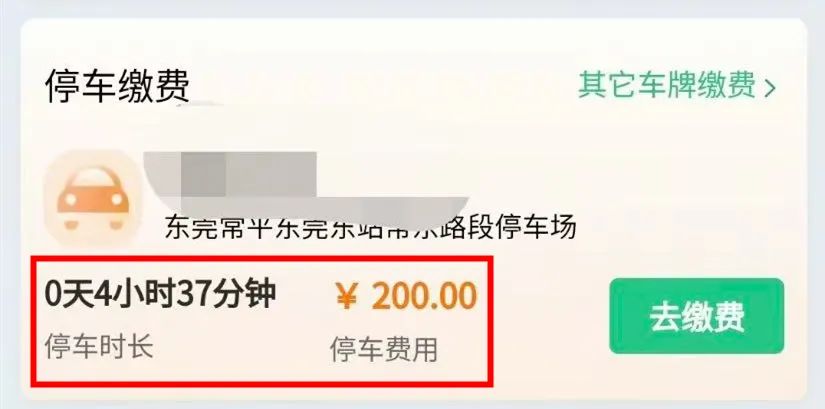
Task: Click the 东莞 text at the address start
Action: [x=192, y=227]
